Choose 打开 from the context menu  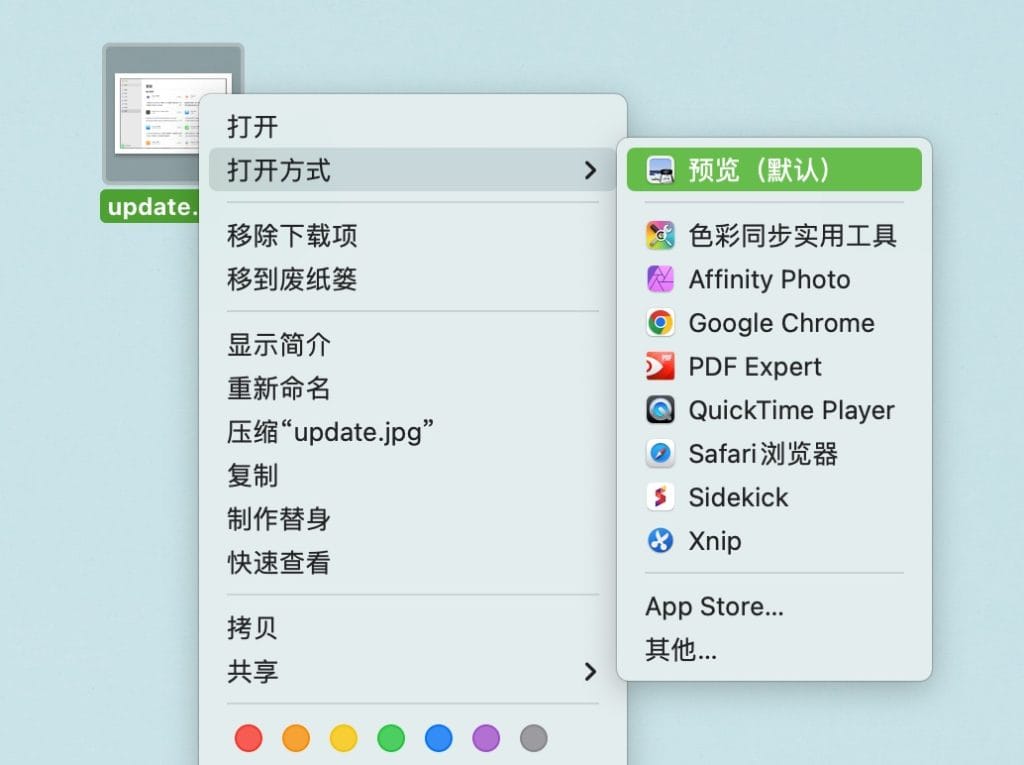point(412,127)
